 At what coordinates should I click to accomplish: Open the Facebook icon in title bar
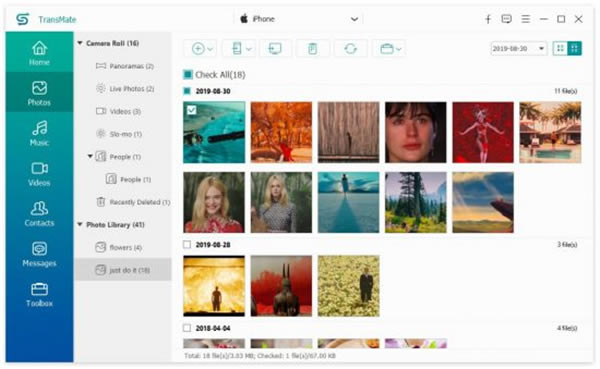pyautogui.click(x=488, y=19)
